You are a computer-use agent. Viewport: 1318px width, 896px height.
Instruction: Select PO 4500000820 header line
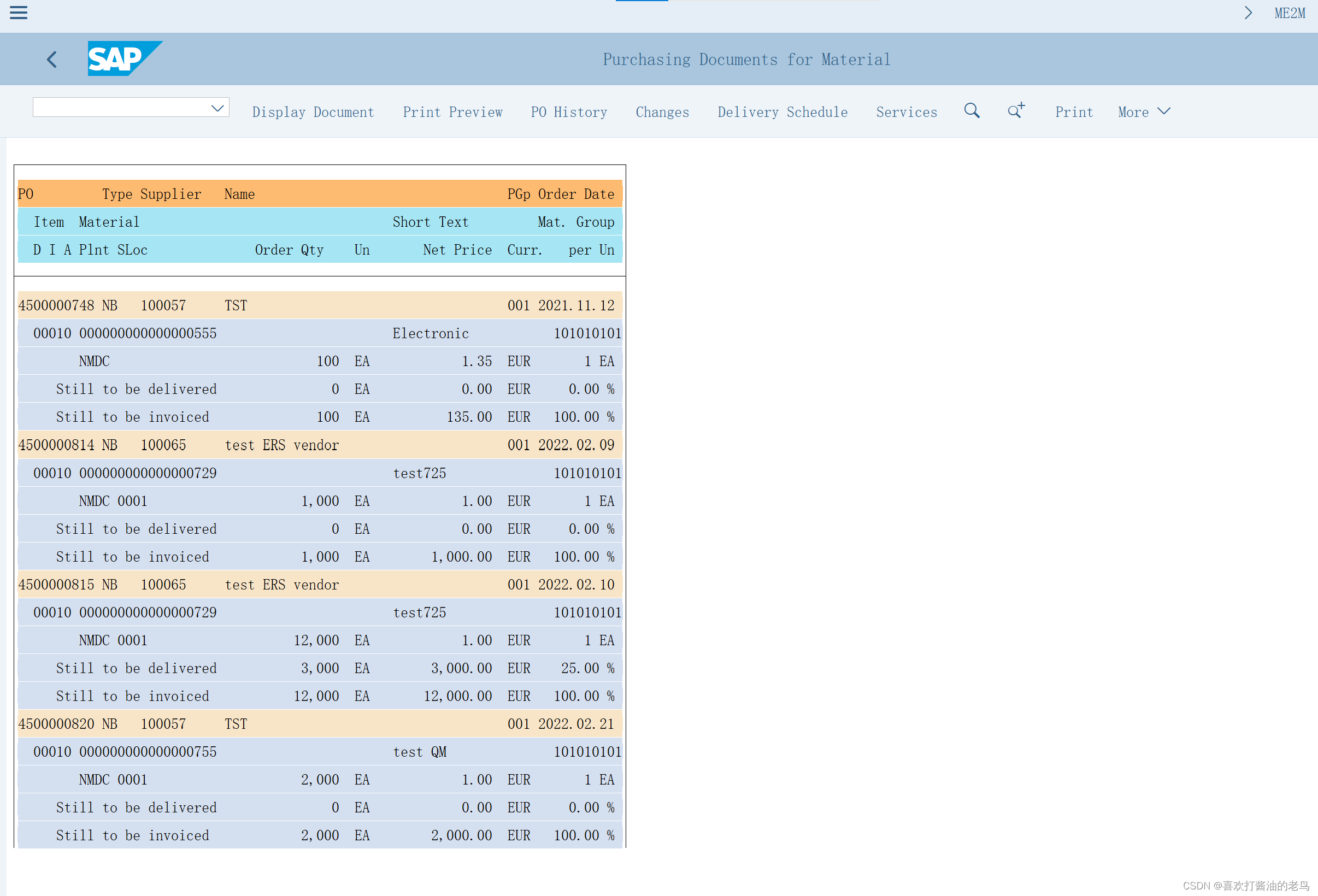(56, 724)
